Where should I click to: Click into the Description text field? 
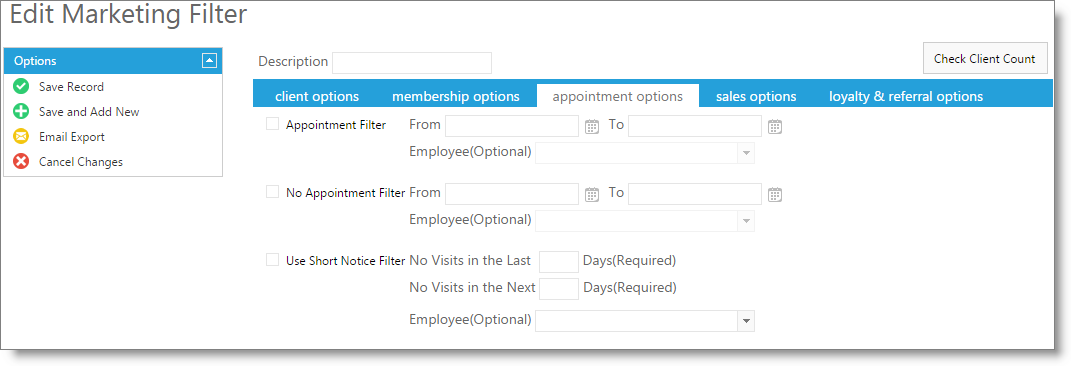[x=412, y=63]
